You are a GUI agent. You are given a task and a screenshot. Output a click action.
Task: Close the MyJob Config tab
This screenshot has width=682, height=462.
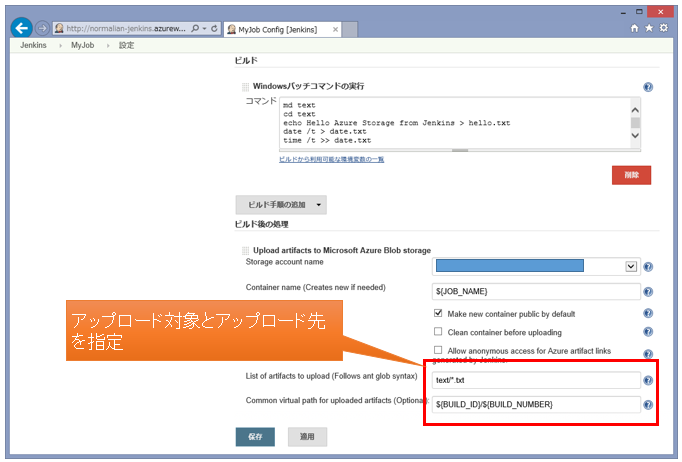coord(335,30)
